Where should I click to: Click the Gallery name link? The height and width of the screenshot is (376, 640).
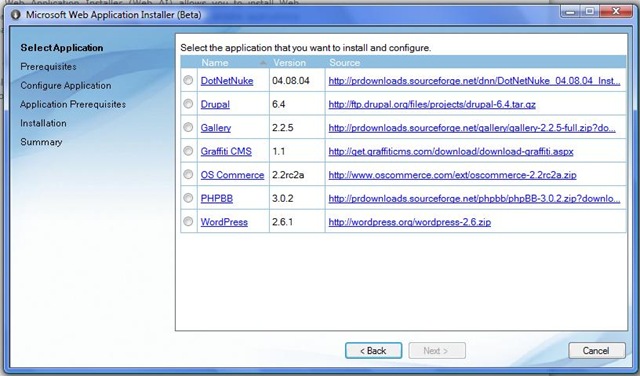pos(216,128)
